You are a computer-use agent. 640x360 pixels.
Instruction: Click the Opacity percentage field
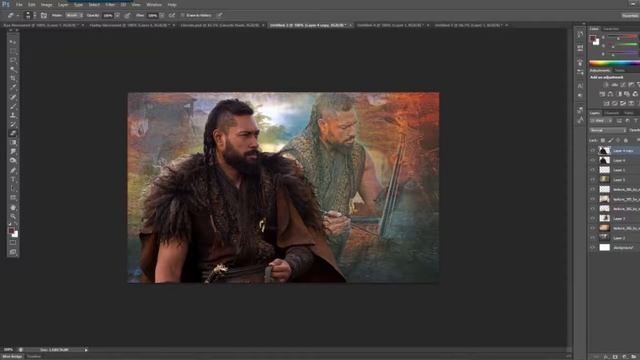tap(108, 16)
